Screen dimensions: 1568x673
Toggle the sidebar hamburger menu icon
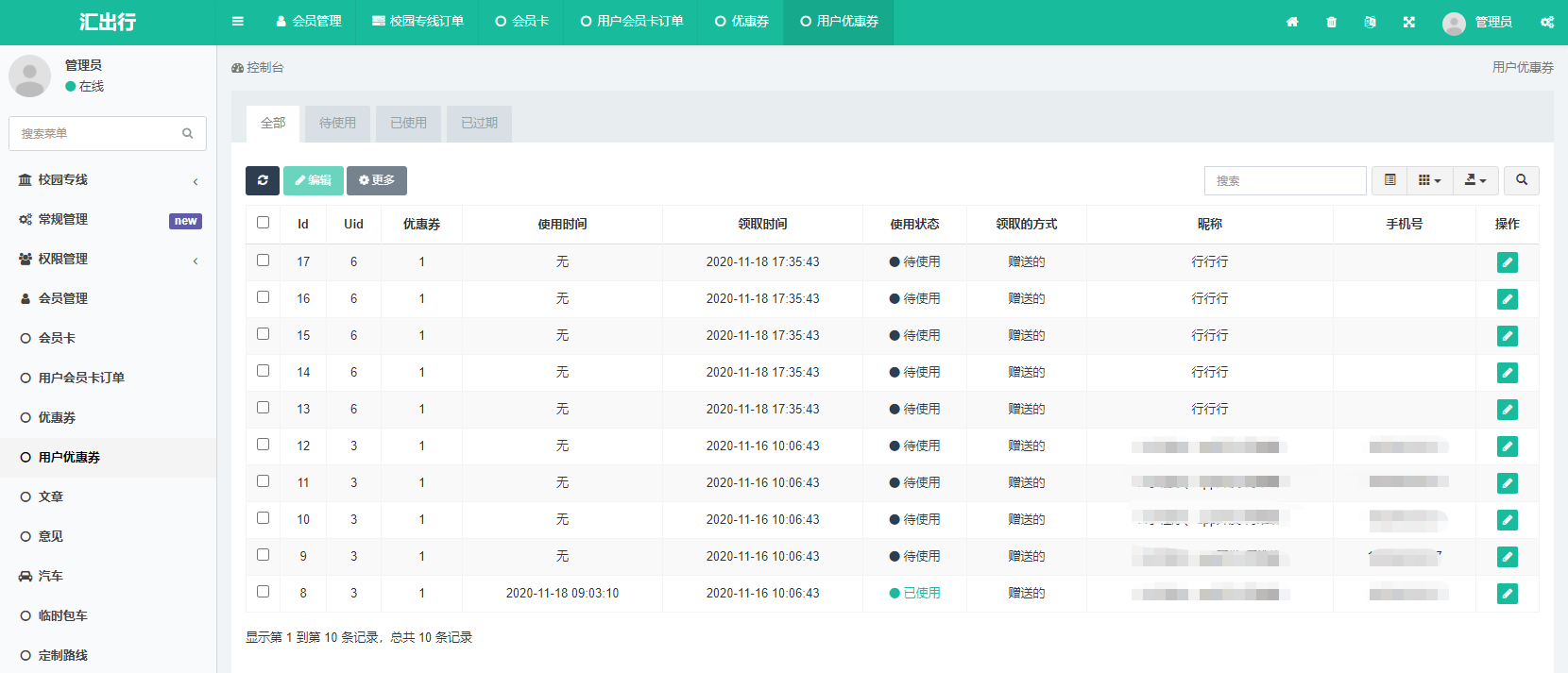pos(238,22)
